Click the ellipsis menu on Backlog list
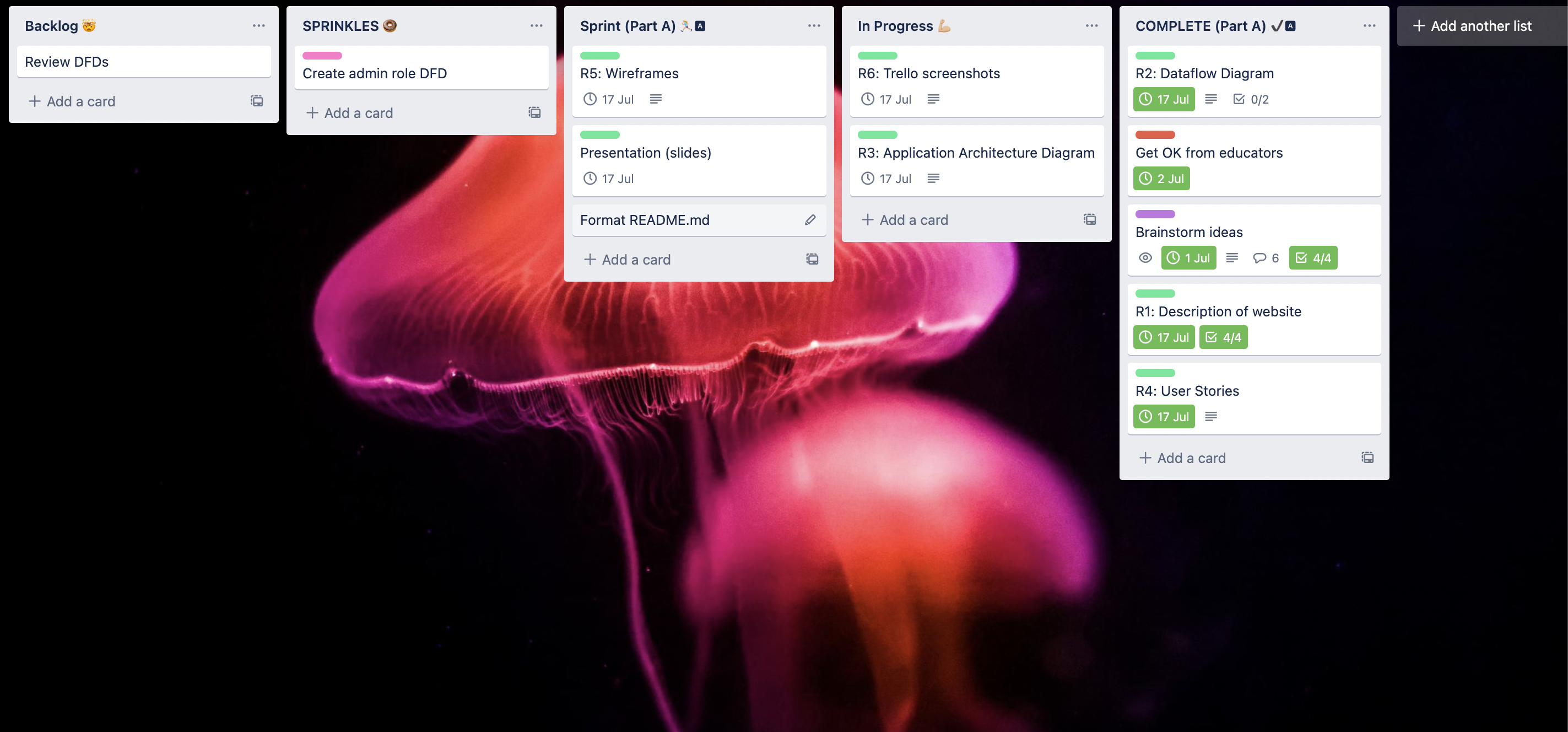The image size is (1568, 732). click(258, 25)
